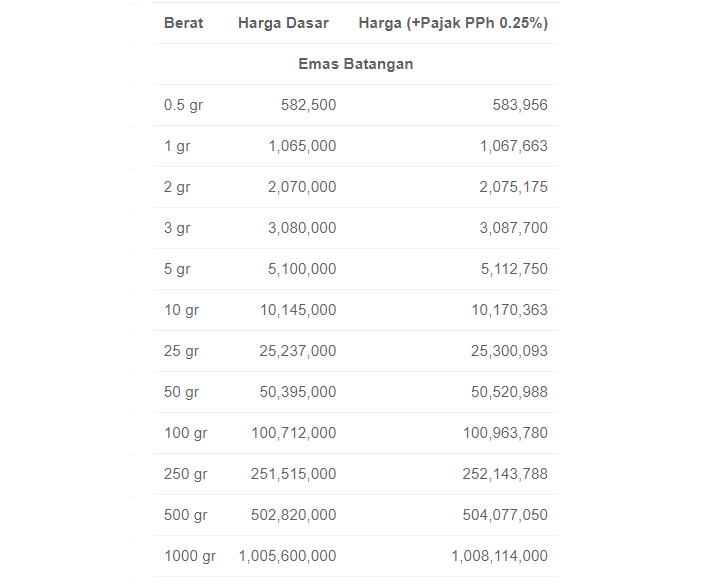Click taxed price 50,520,988

coord(509,392)
